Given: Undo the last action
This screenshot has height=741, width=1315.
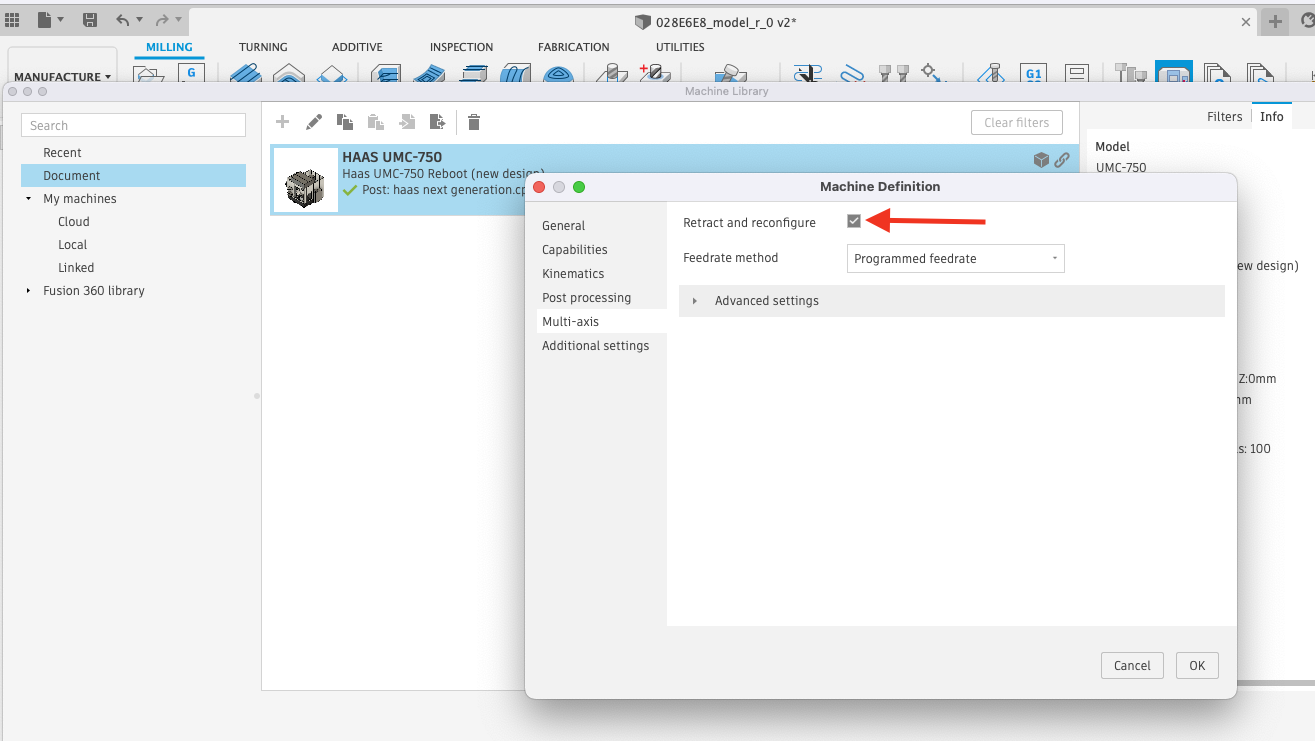Looking at the screenshot, I should click(122, 20).
